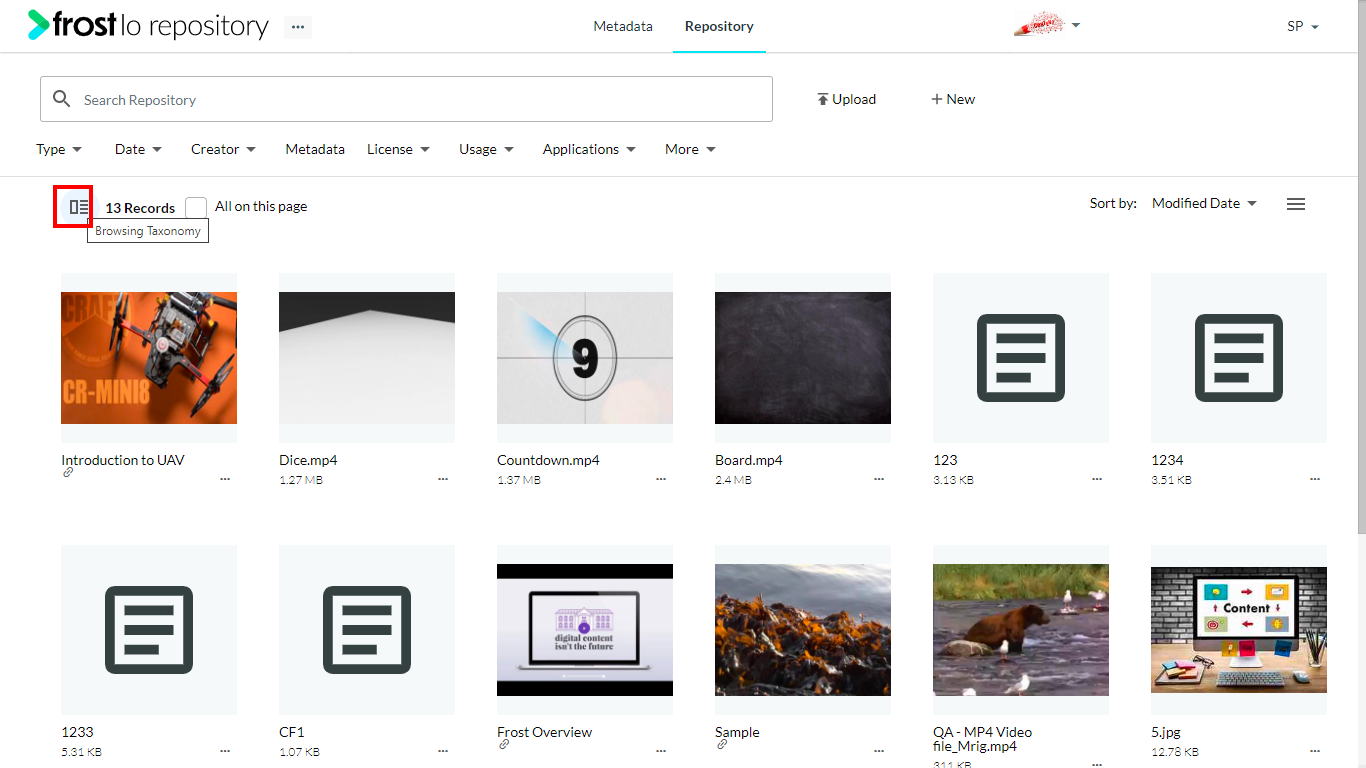The height and width of the screenshot is (768, 1366).
Task: Click the magnifier search icon
Action: pos(62,99)
